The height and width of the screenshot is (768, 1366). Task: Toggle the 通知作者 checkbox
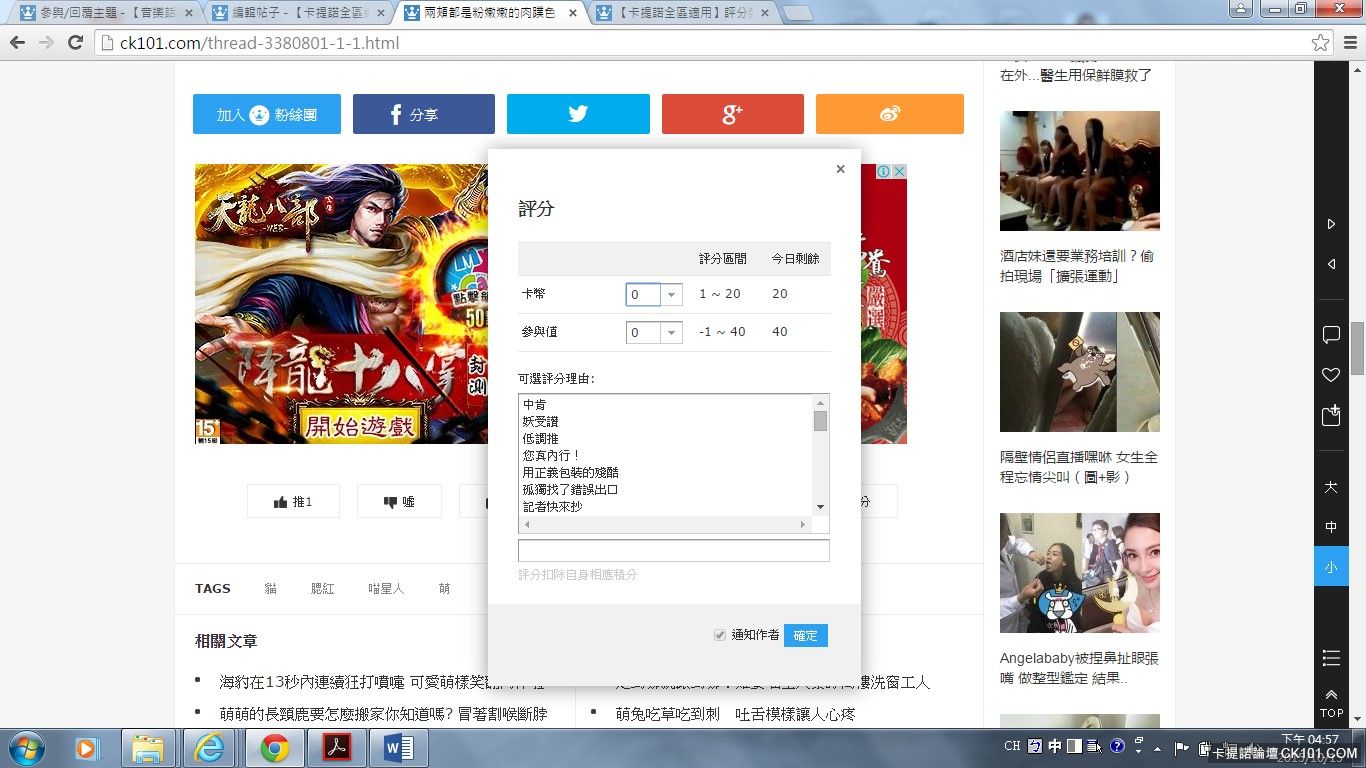click(x=719, y=636)
